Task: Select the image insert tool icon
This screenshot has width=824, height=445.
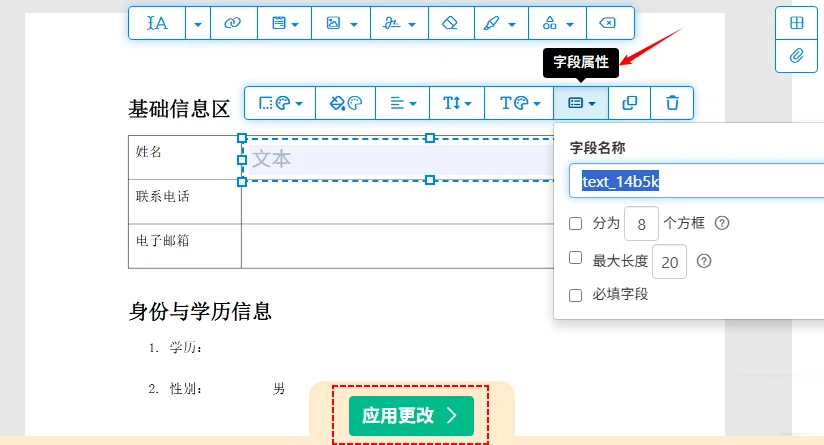Action: pyautogui.click(x=333, y=23)
